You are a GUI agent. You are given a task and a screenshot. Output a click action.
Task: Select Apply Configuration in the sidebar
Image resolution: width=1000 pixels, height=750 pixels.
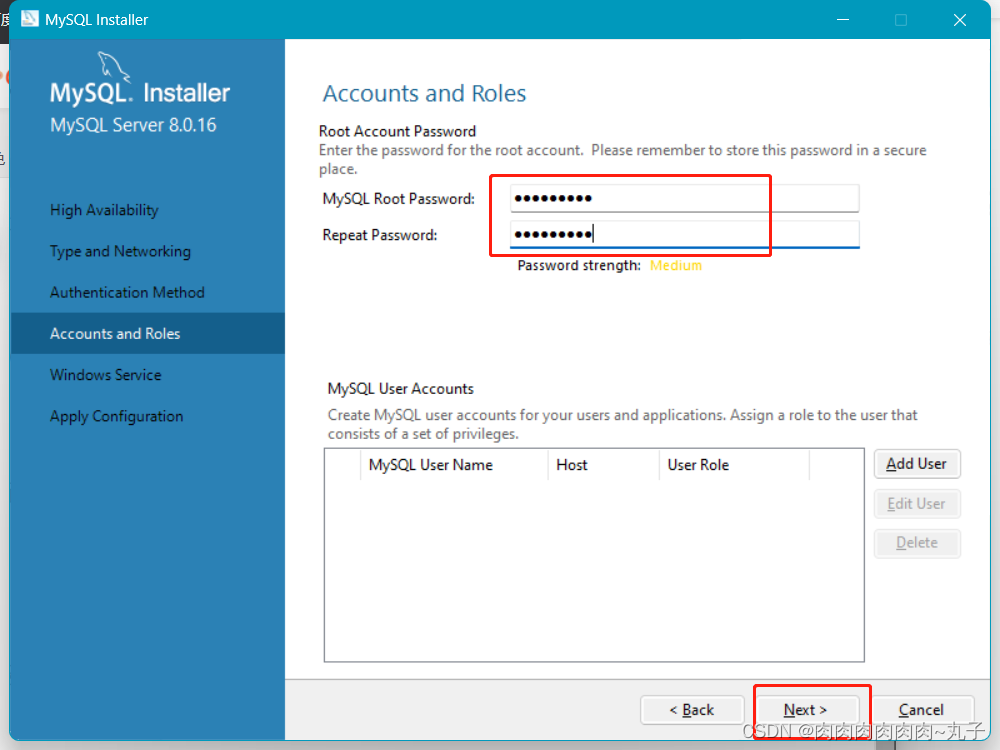(x=116, y=416)
